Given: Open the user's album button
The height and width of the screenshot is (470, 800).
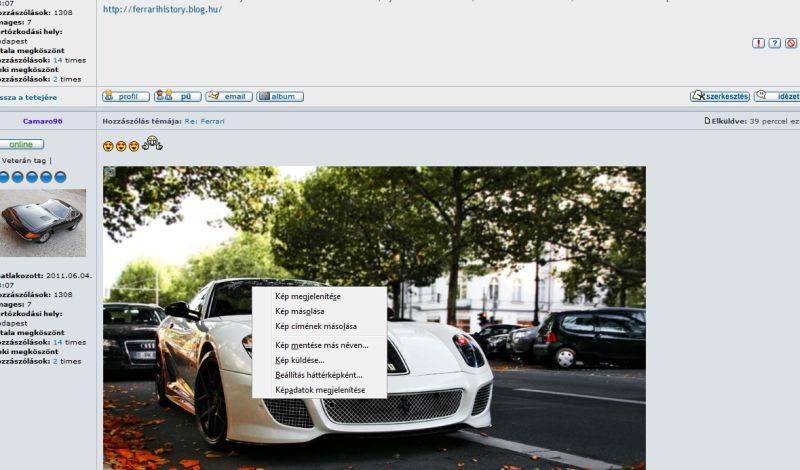Looking at the screenshot, I should point(280,97).
